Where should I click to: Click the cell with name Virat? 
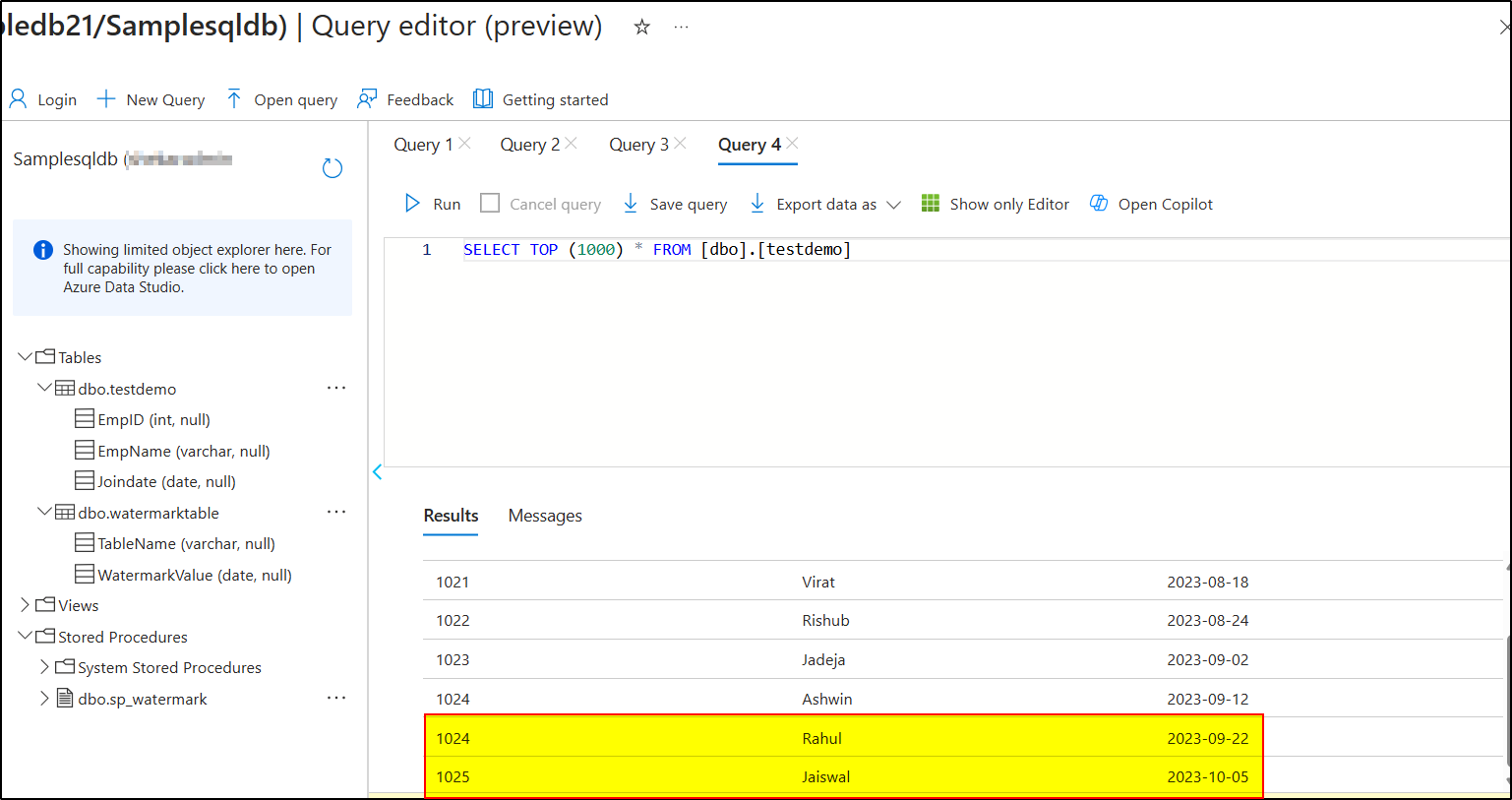coord(818,582)
